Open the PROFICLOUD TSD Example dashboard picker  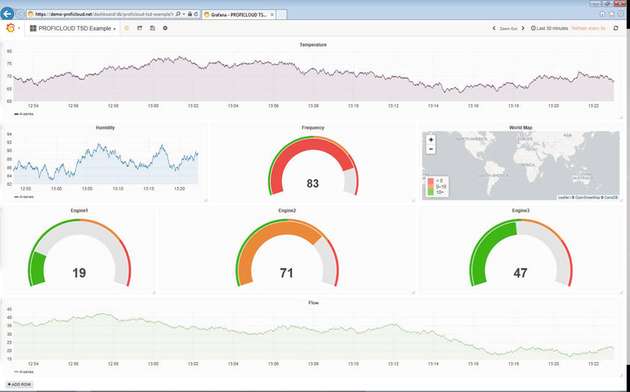click(x=73, y=29)
